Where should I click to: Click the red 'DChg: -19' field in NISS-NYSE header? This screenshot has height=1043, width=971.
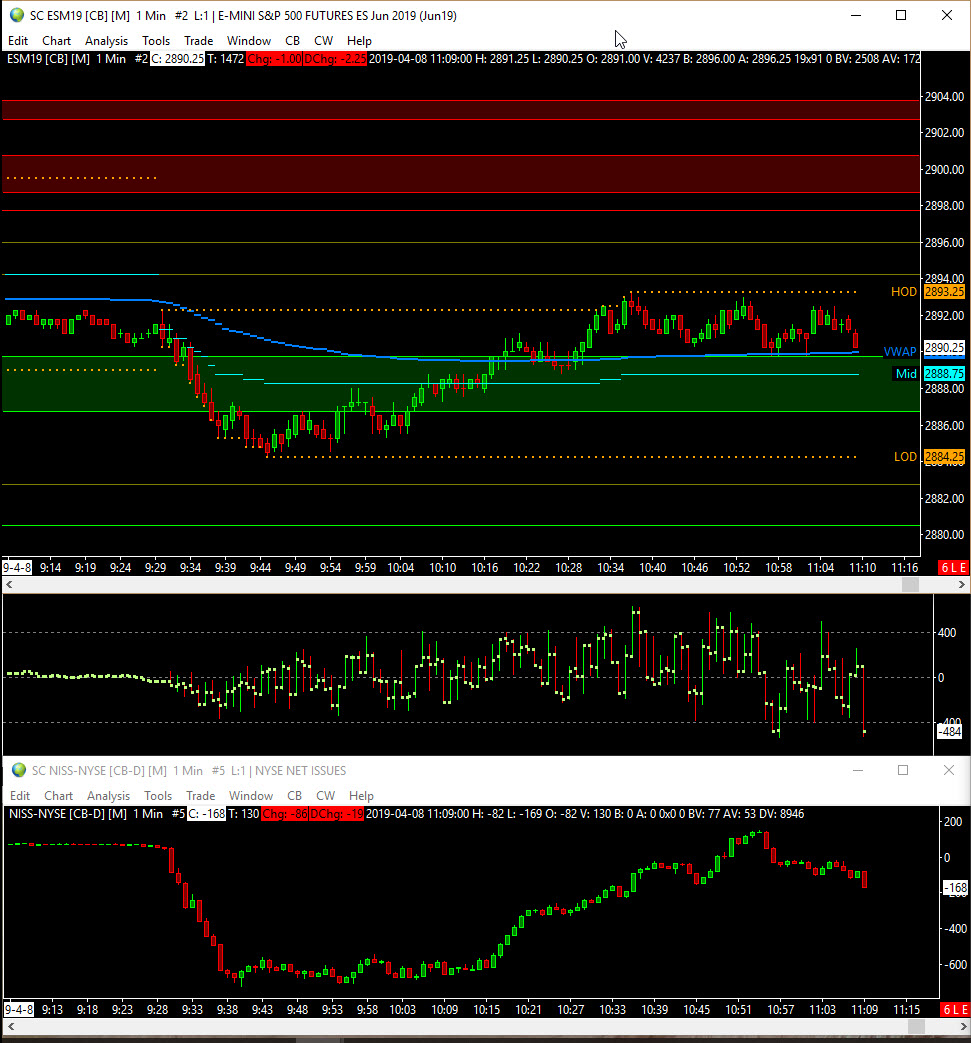pos(336,814)
